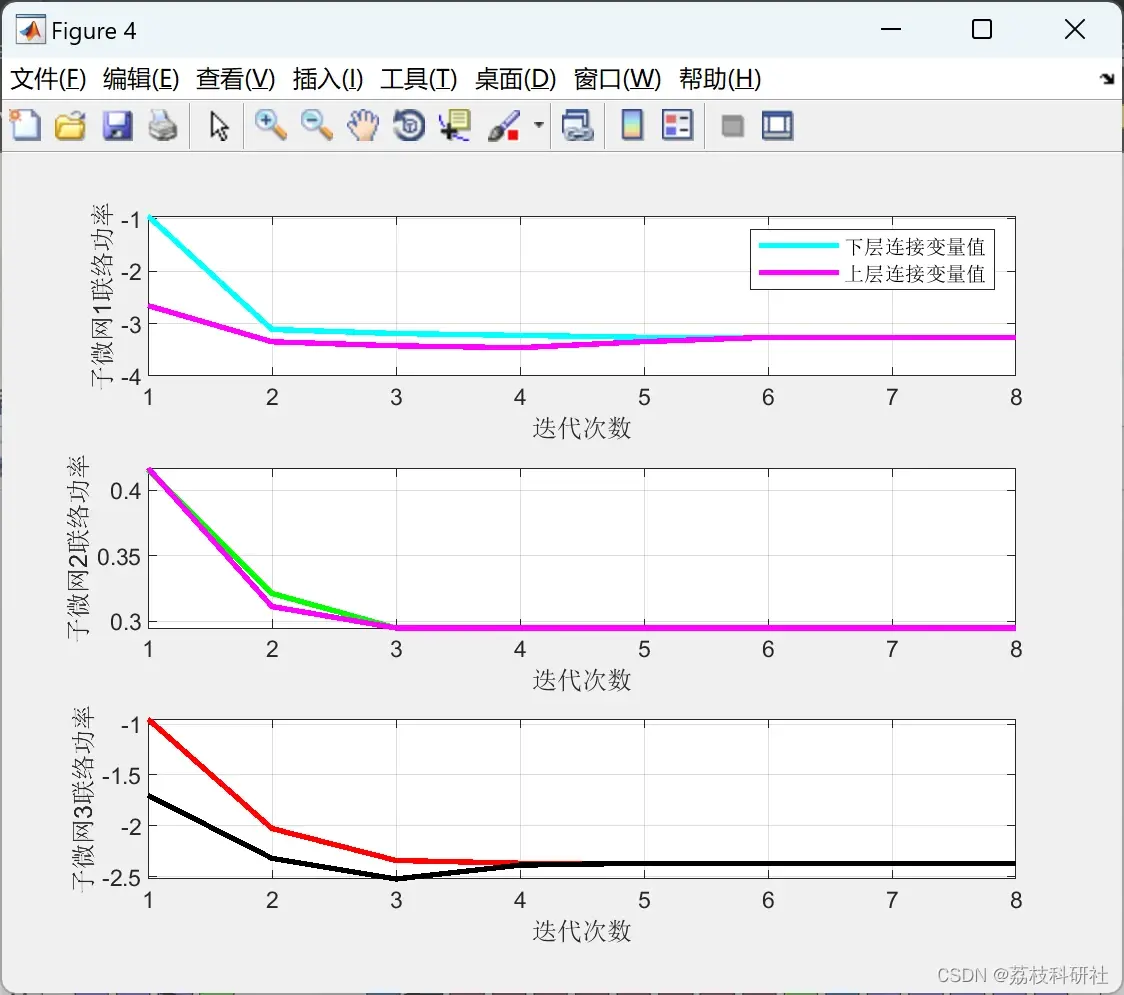Viewport: 1124px width, 995px height.
Task: Activate the Zoom Out magnifier tool
Action: [x=316, y=125]
